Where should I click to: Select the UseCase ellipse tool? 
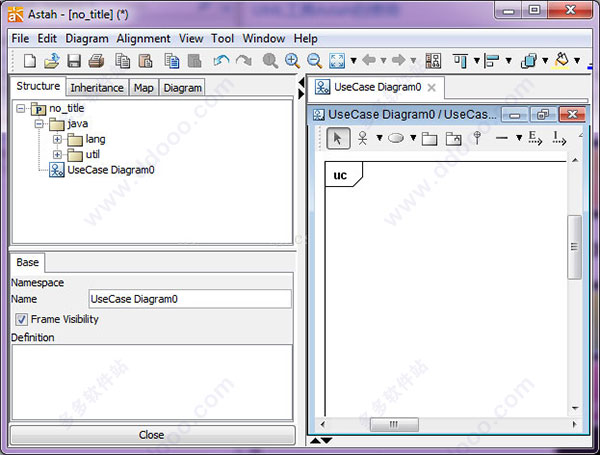click(396, 138)
